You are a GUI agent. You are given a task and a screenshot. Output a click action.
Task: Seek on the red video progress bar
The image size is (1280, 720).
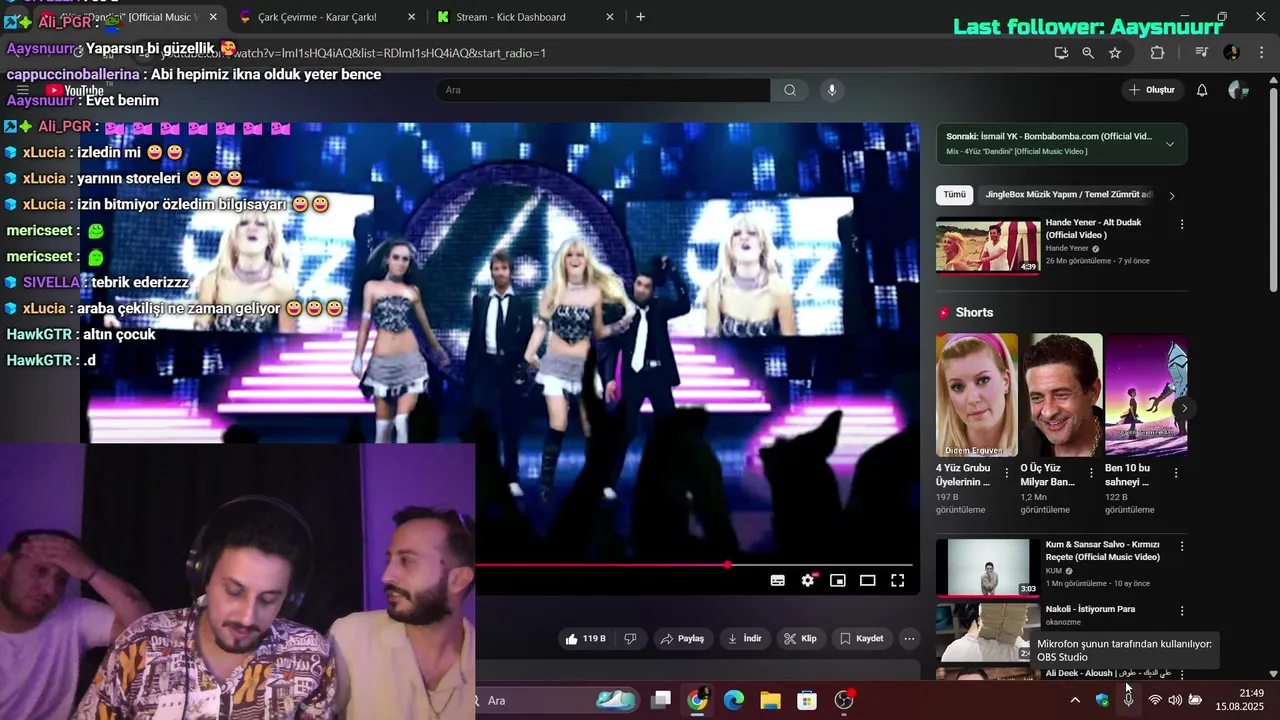(693, 565)
